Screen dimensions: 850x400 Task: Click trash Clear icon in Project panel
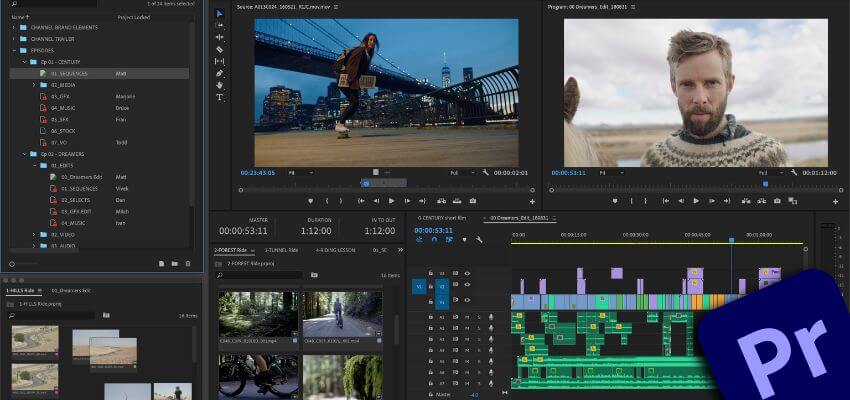[x=188, y=263]
